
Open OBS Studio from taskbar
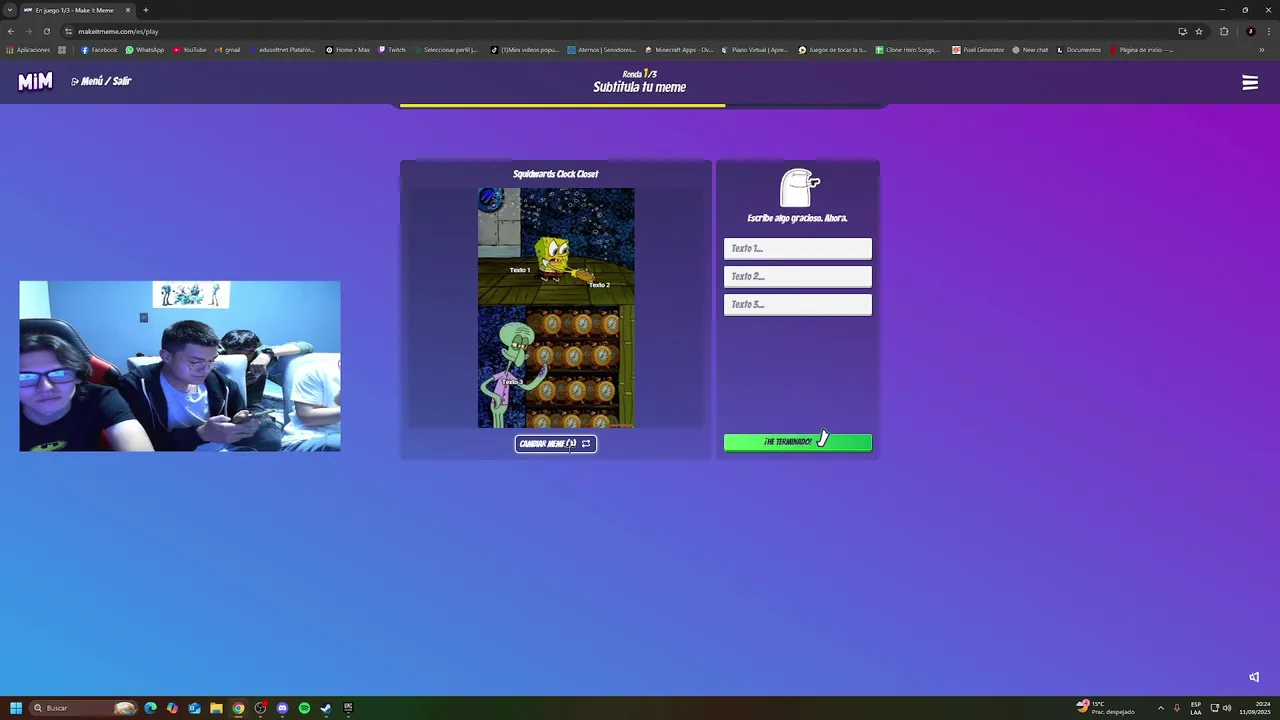pyautogui.click(x=260, y=708)
